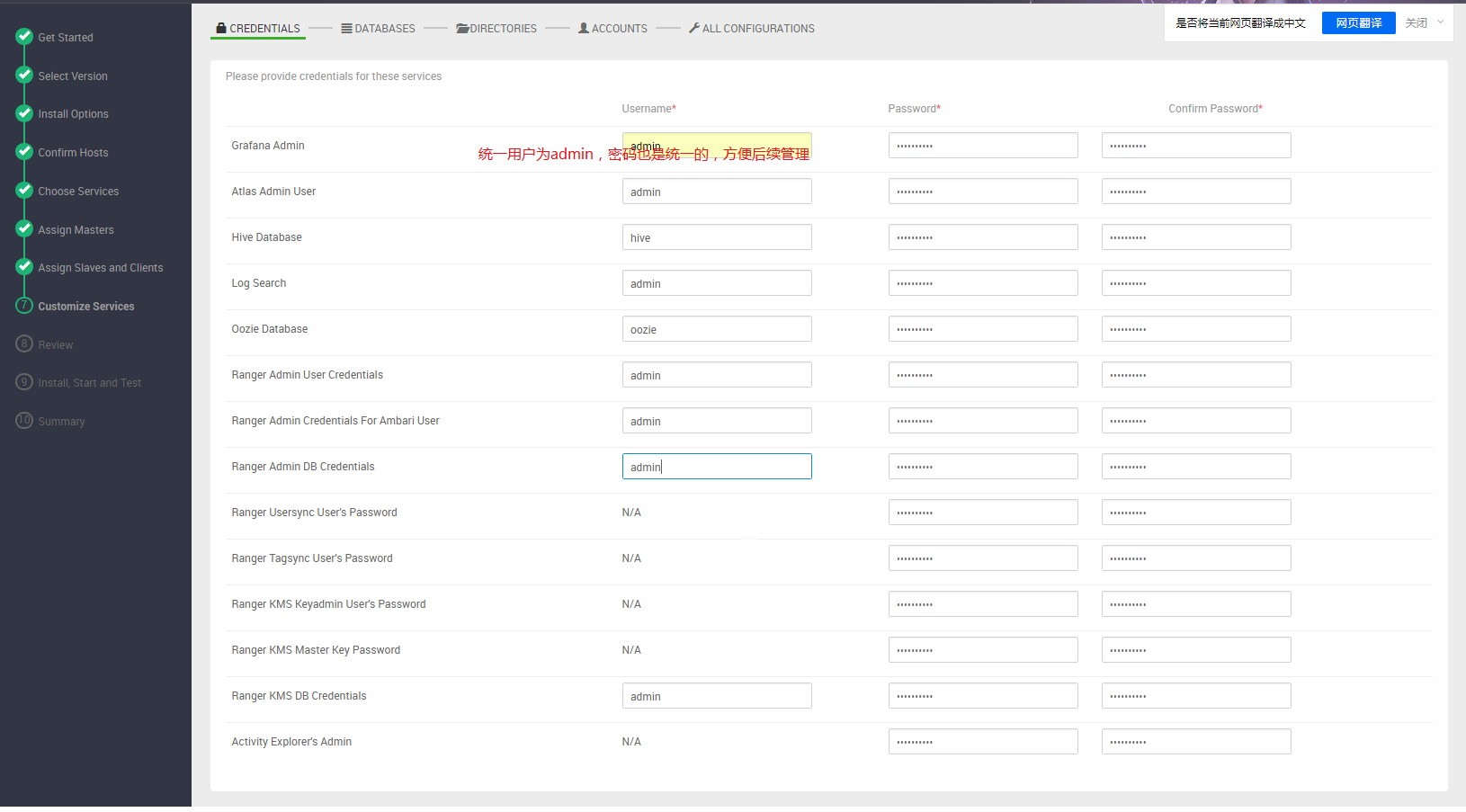Focus Activity Explorer's Admin password field
1466x812 pixels.
pyautogui.click(x=983, y=742)
